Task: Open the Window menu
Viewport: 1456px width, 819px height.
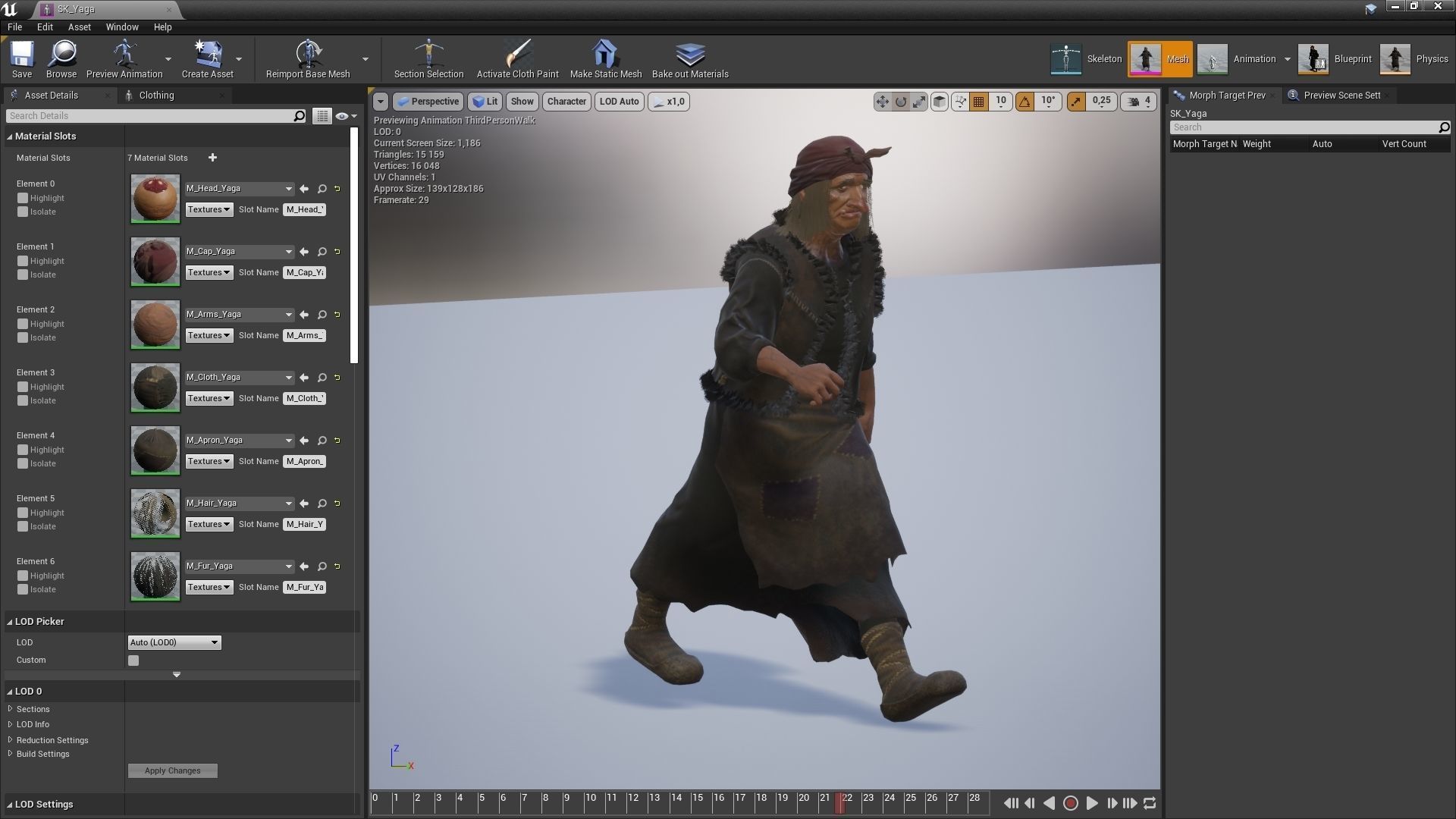Action: tap(122, 27)
